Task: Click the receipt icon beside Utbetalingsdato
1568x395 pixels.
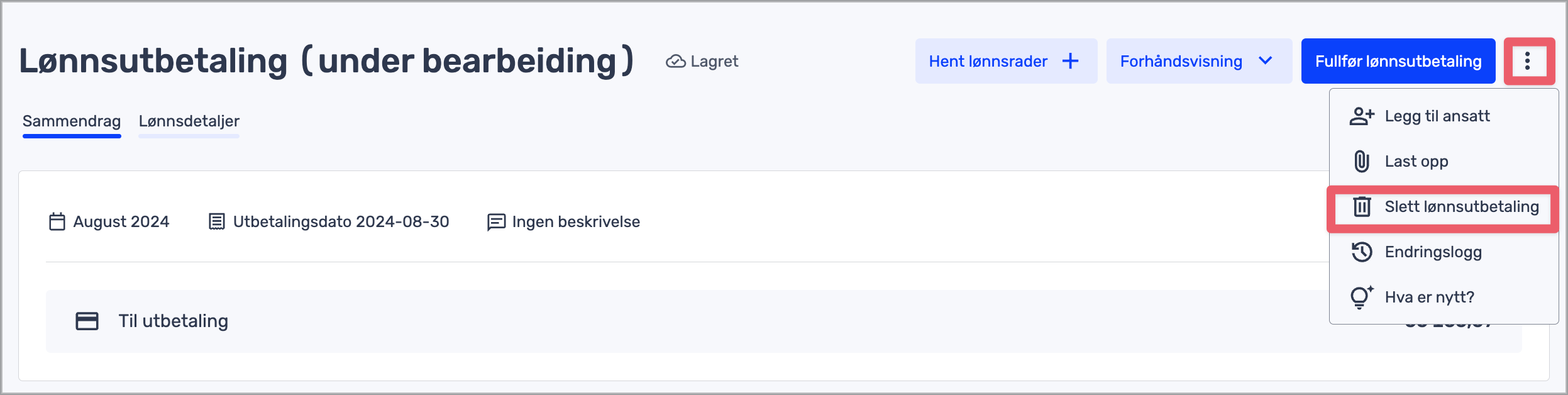Action: coord(216,222)
